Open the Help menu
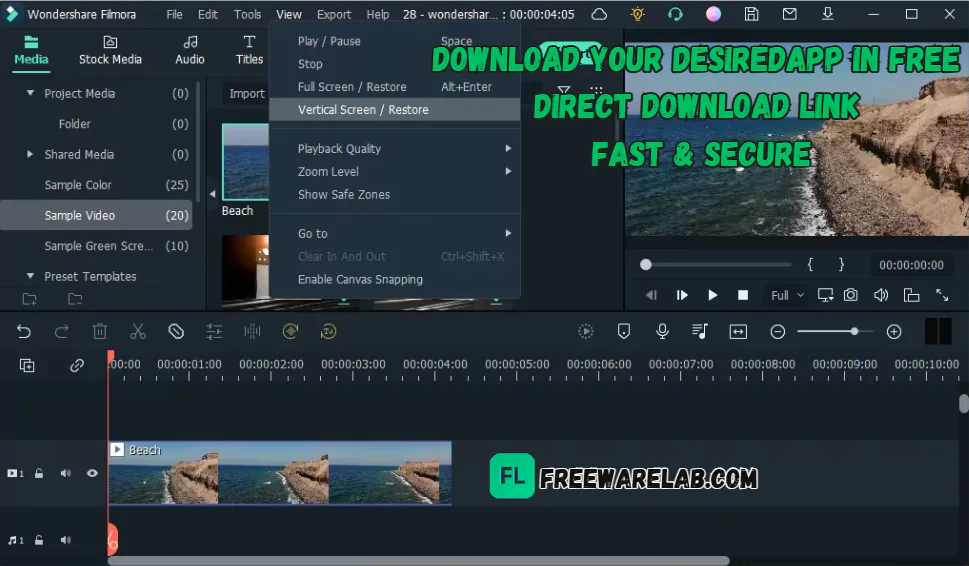Image resolution: width=969 pixels, height=566 pixels. click(378, 14)
